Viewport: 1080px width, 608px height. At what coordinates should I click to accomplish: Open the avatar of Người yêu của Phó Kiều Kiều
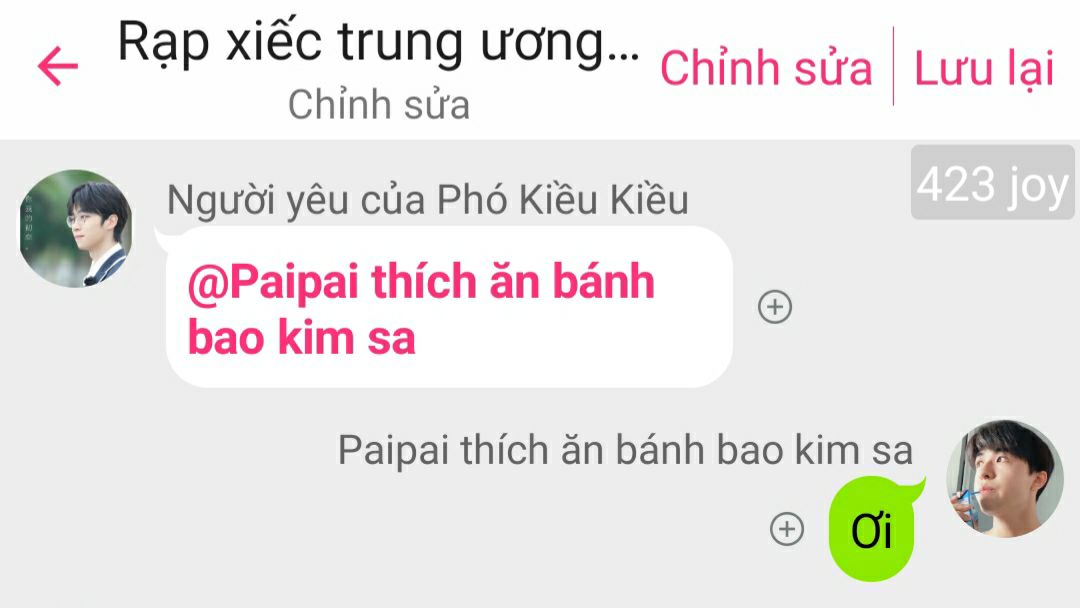click(76, 229)
